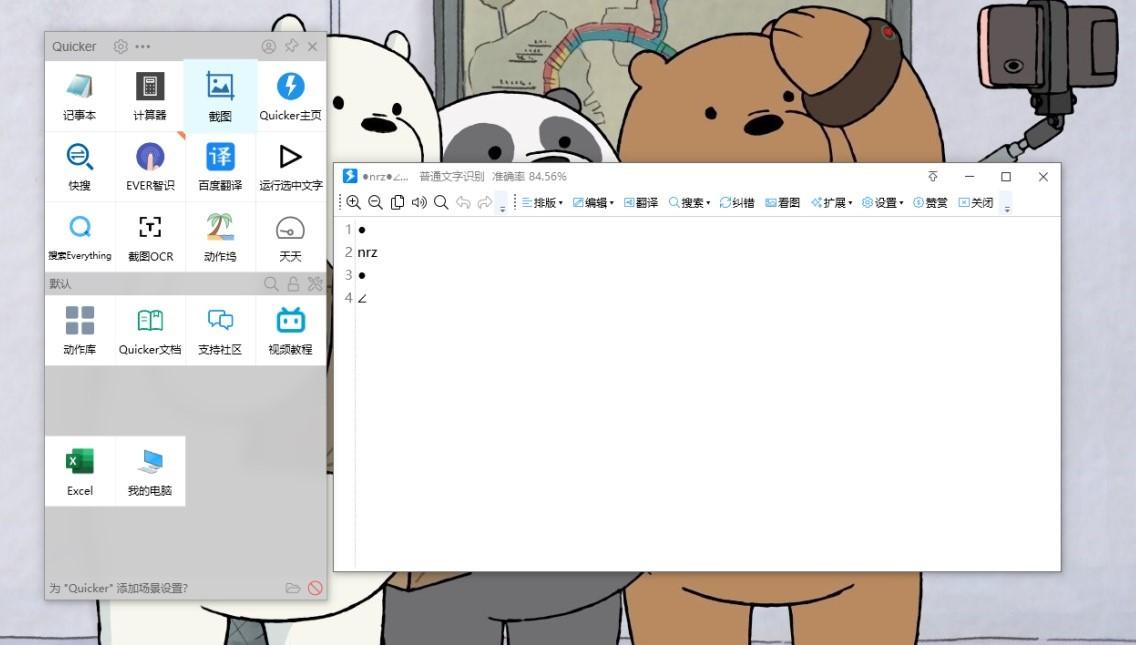Maximize the OCR result window
Image resolution: width=1136 pixels, height=645 pixels.
[1006, 176]
